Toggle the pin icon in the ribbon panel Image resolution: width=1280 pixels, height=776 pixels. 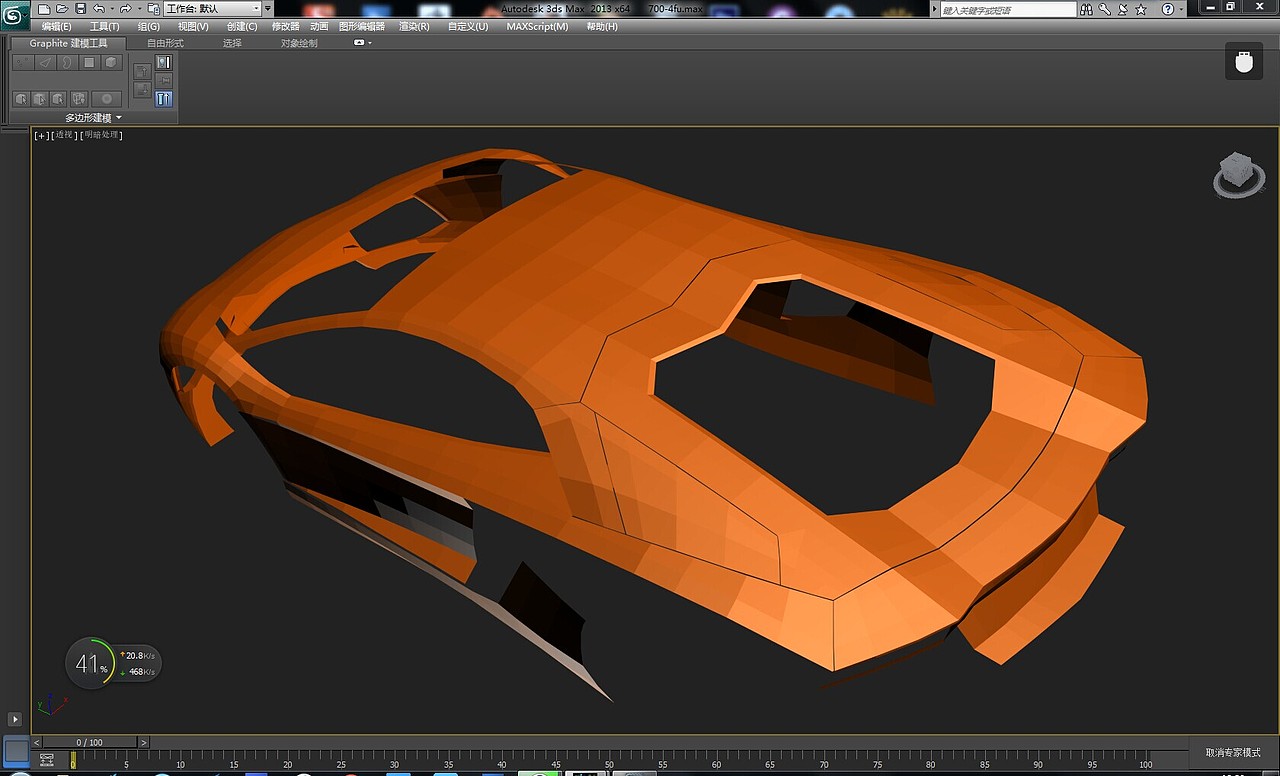tap(164, 80)
